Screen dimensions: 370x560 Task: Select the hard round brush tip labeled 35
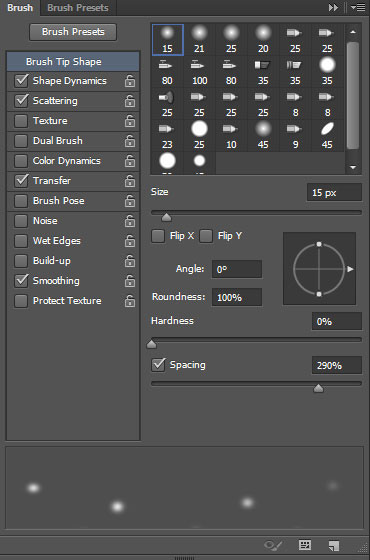tap(327, 72)
